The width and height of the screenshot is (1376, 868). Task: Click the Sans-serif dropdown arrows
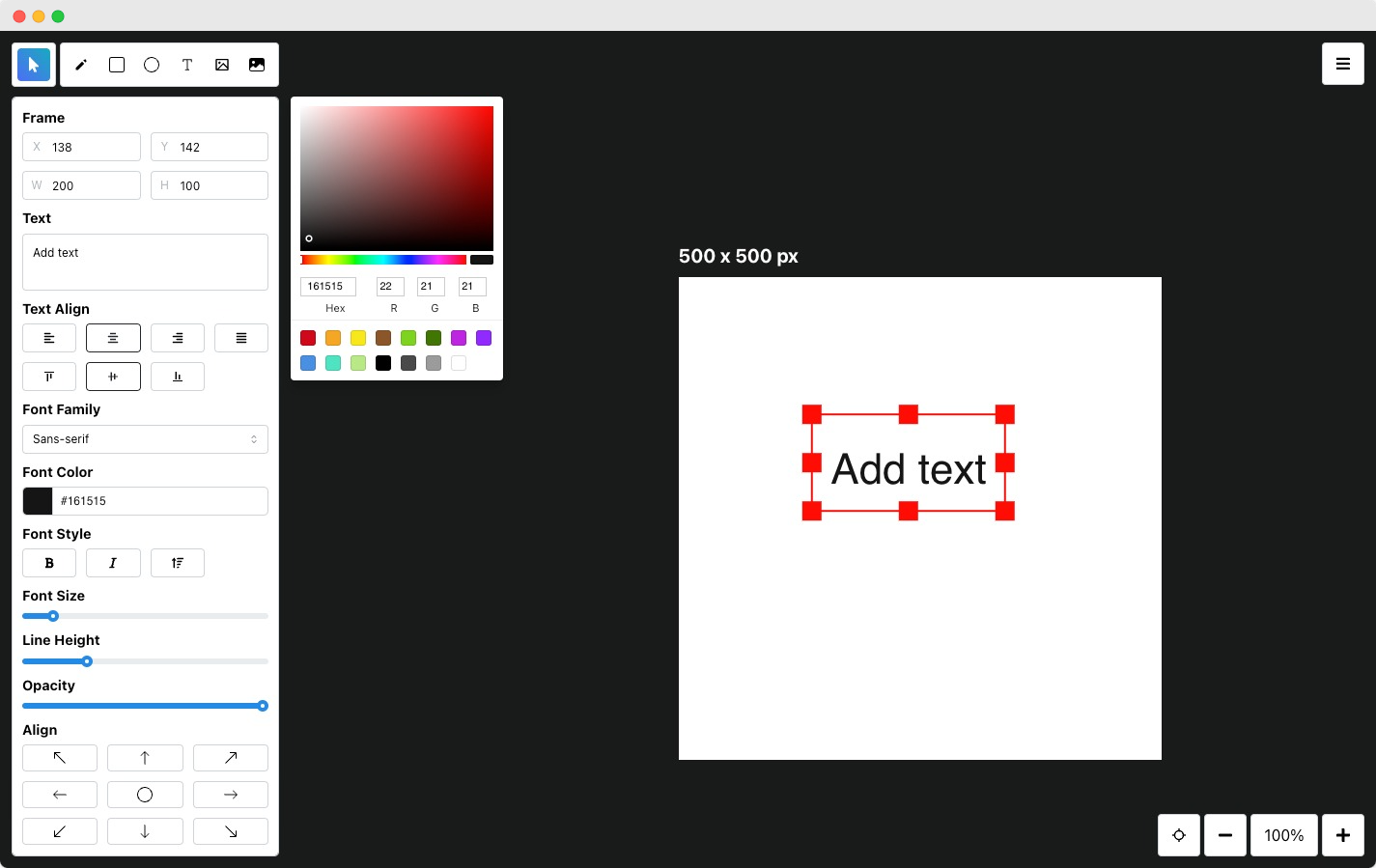pos(254,439)
